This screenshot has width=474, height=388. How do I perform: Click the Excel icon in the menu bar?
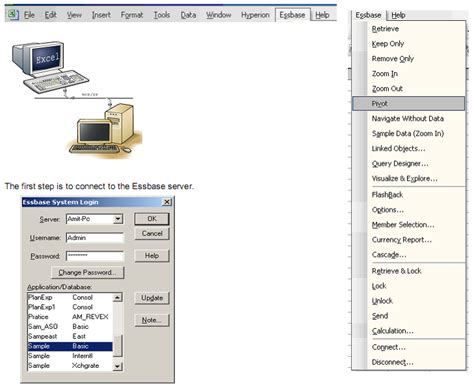pos(13,15)
